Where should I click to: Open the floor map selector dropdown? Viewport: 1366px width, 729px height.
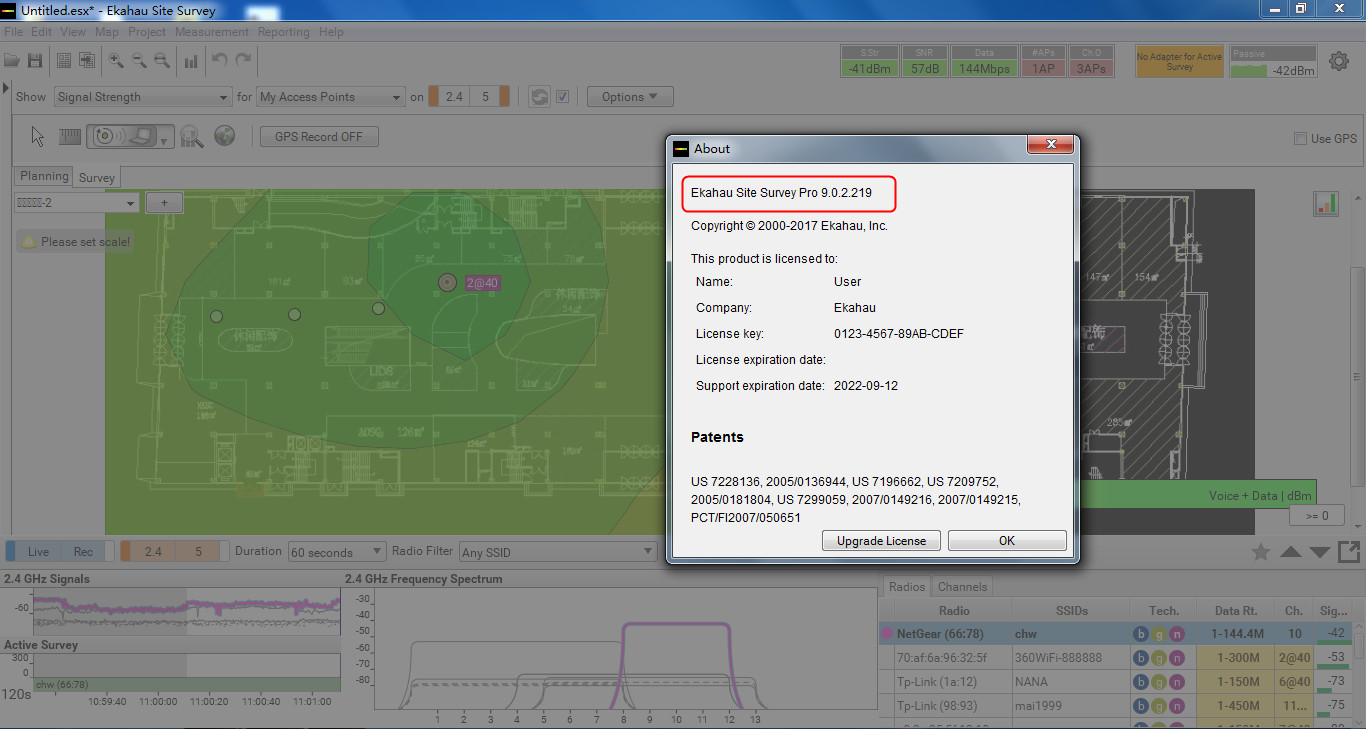[x=76, y=203]
